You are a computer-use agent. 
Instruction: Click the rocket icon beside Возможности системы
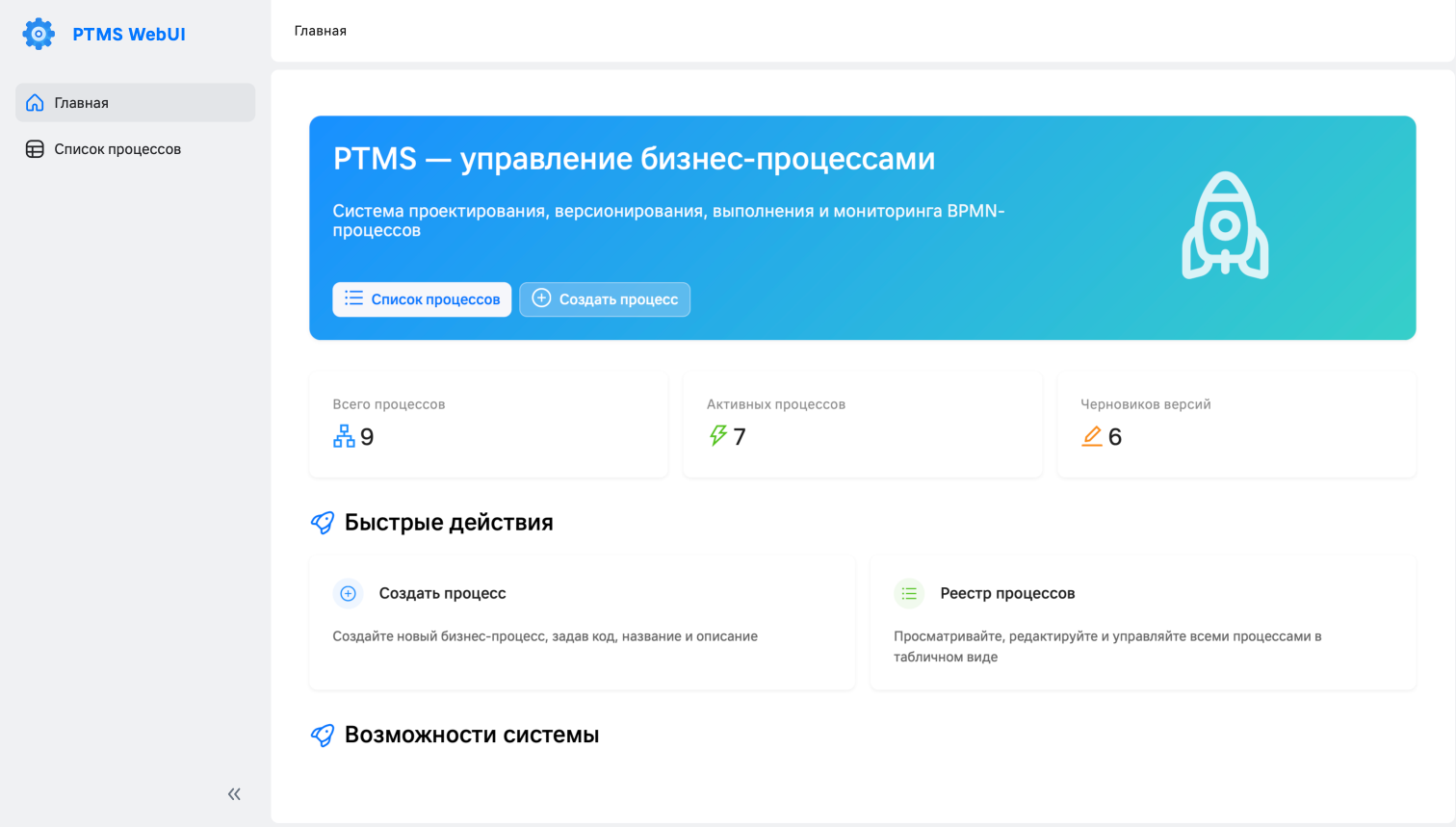(323, 736)
